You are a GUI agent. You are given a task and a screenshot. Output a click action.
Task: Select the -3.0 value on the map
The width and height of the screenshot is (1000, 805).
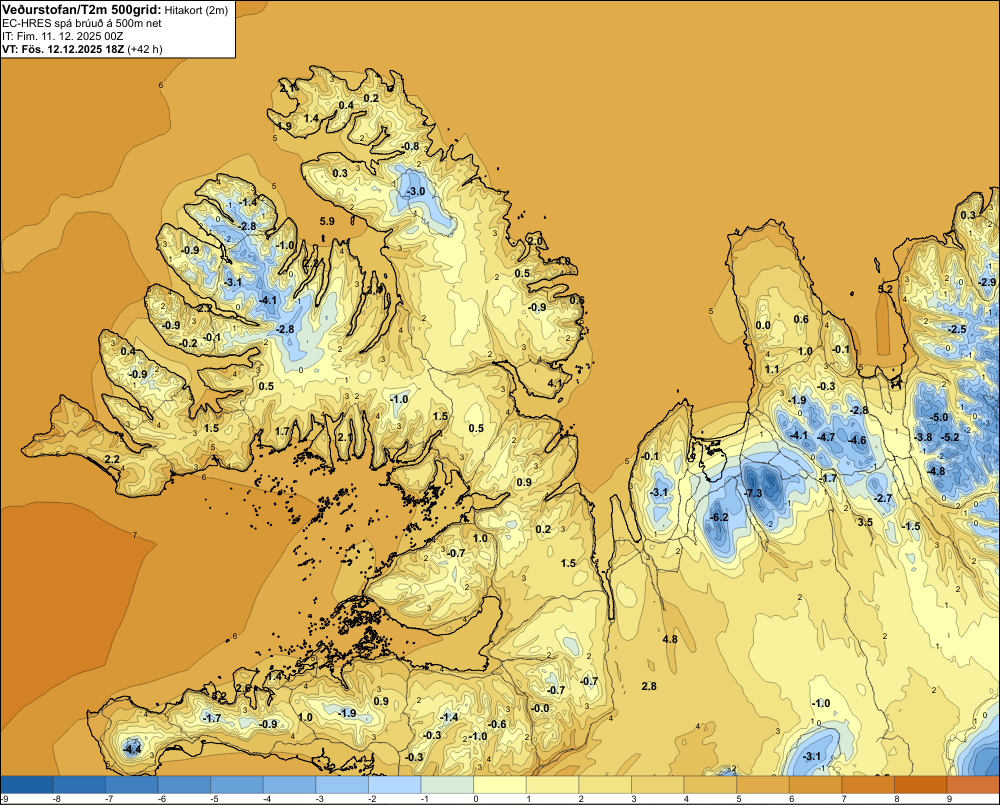(416, 191)
